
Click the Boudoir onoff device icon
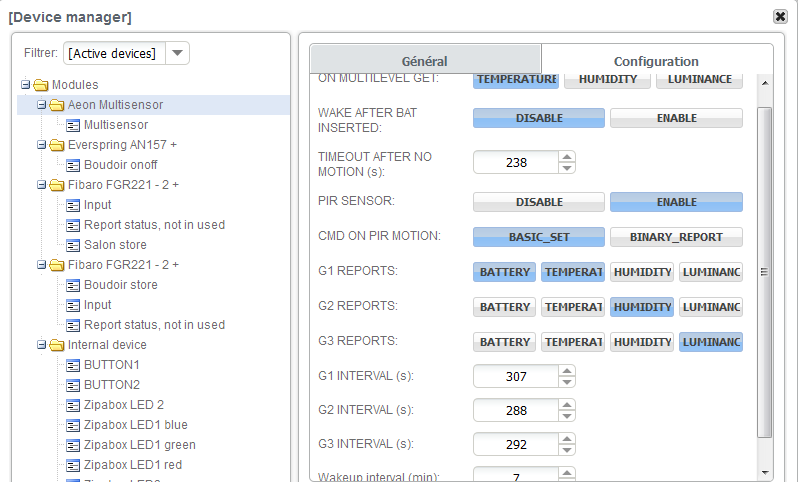tap(73, 165)
